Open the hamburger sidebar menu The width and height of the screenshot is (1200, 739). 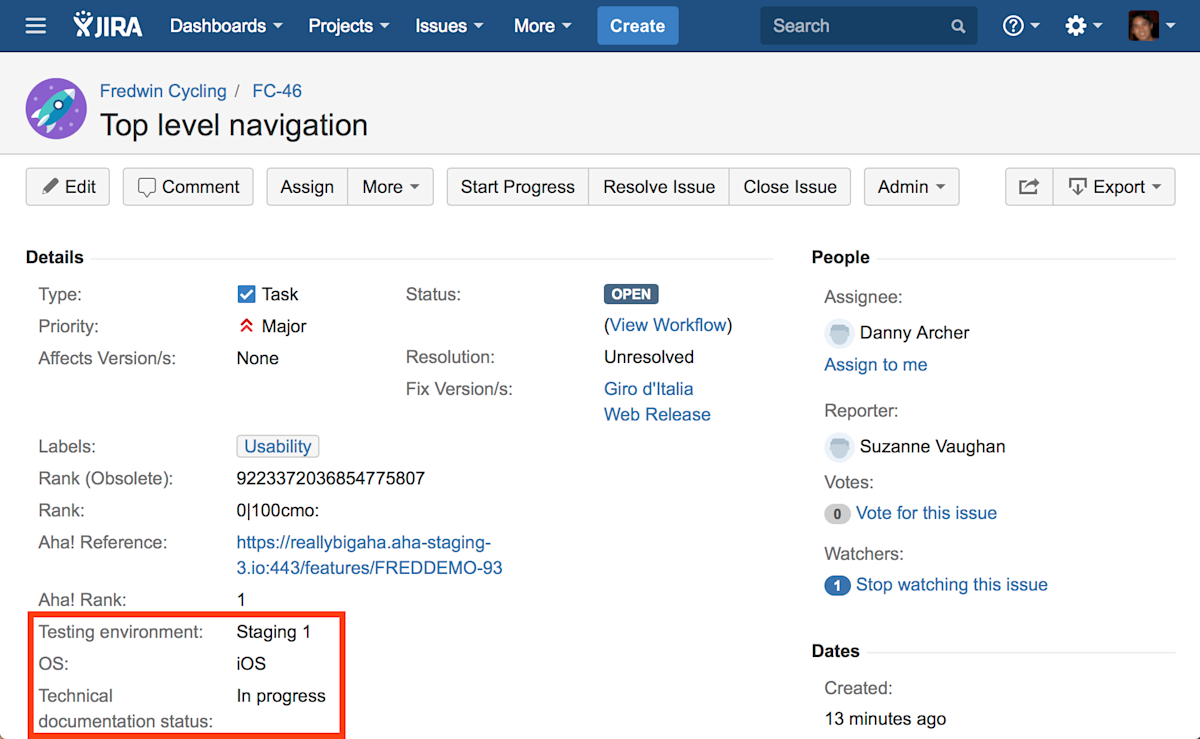coord(36,26)
